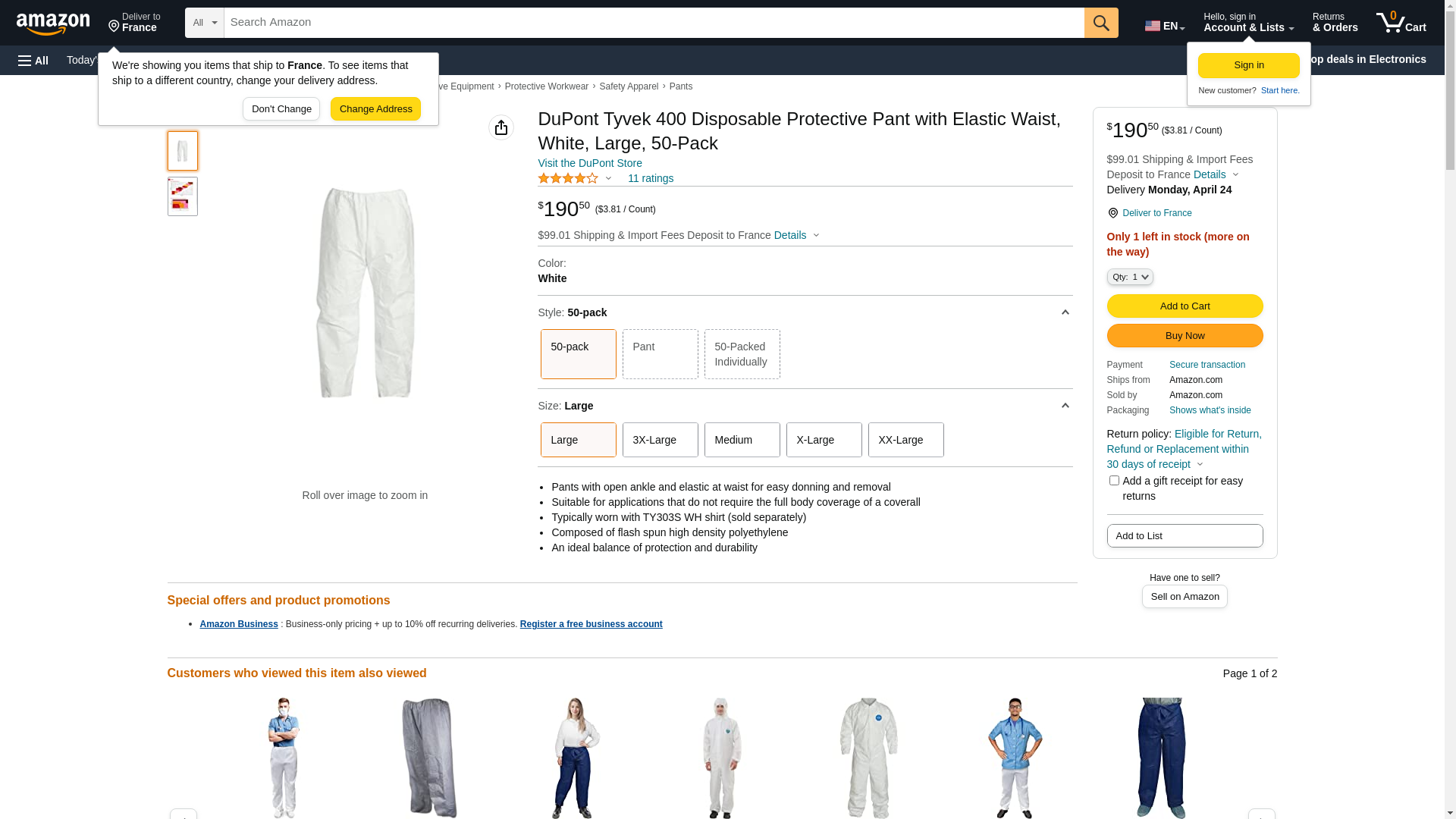
Task: Open the EN language flag selector
Action: (1164, 26)
